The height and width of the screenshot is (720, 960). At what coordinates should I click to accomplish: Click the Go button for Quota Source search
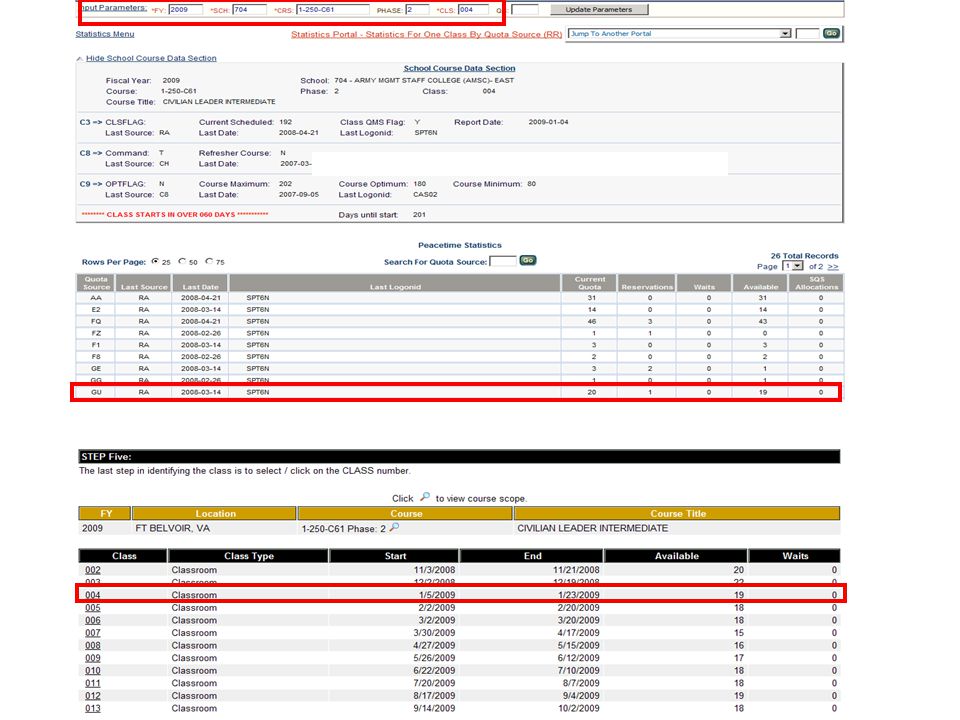528,260
